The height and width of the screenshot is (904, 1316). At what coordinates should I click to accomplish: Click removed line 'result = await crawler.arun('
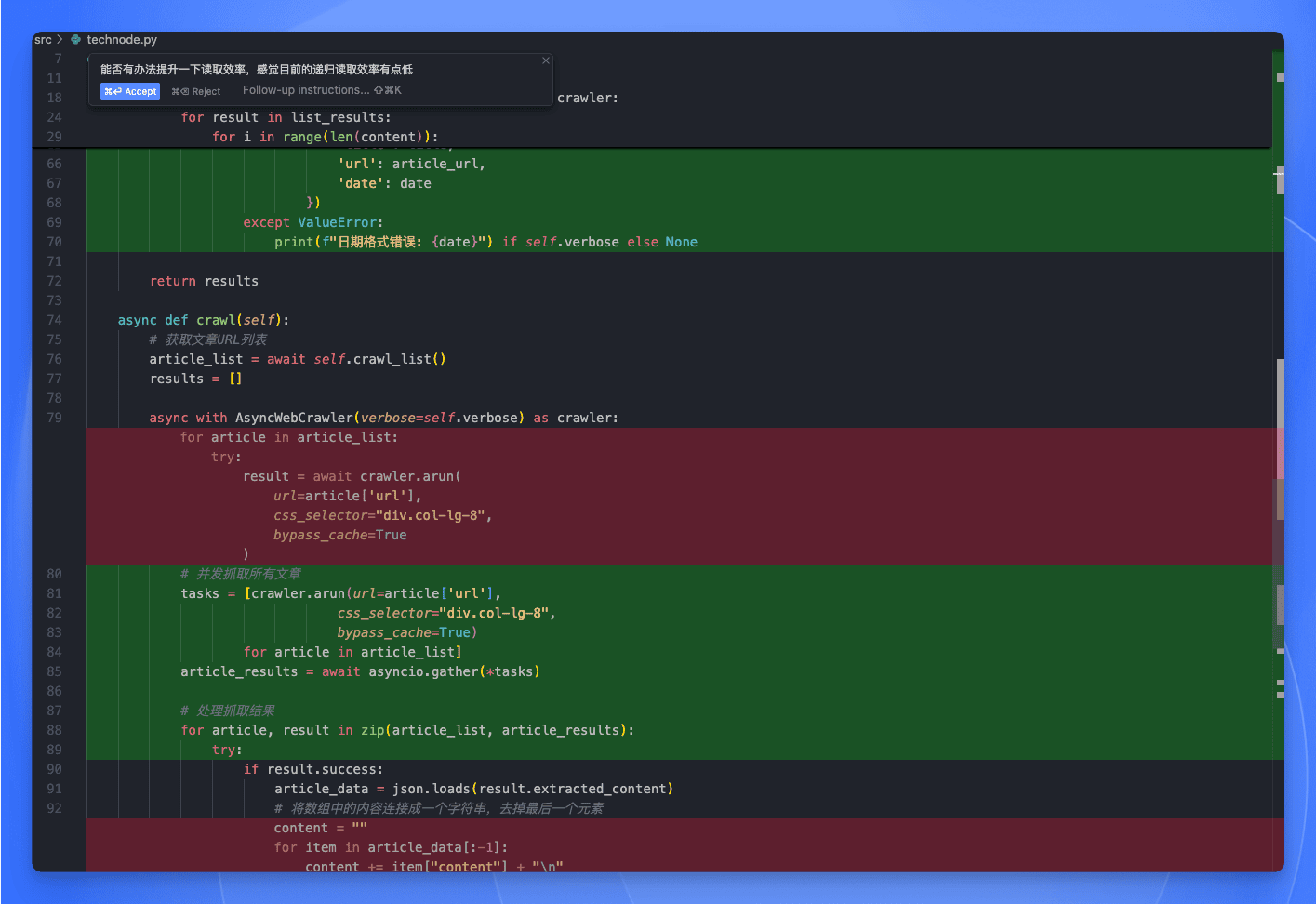352,476
